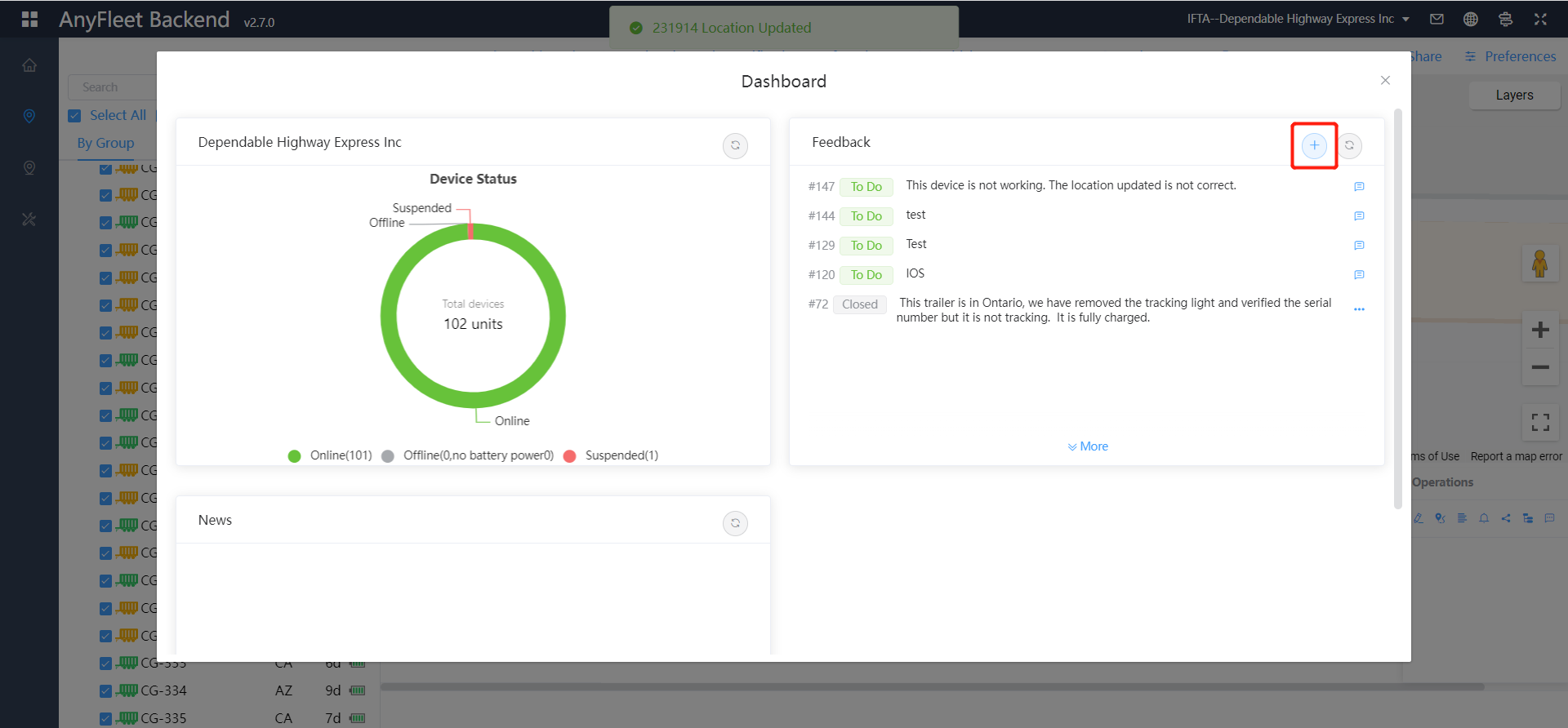The width and height of the screenshot is (1568, 728).
Task: Select the CG-335 device row name
Action: (x=163, y=718)
